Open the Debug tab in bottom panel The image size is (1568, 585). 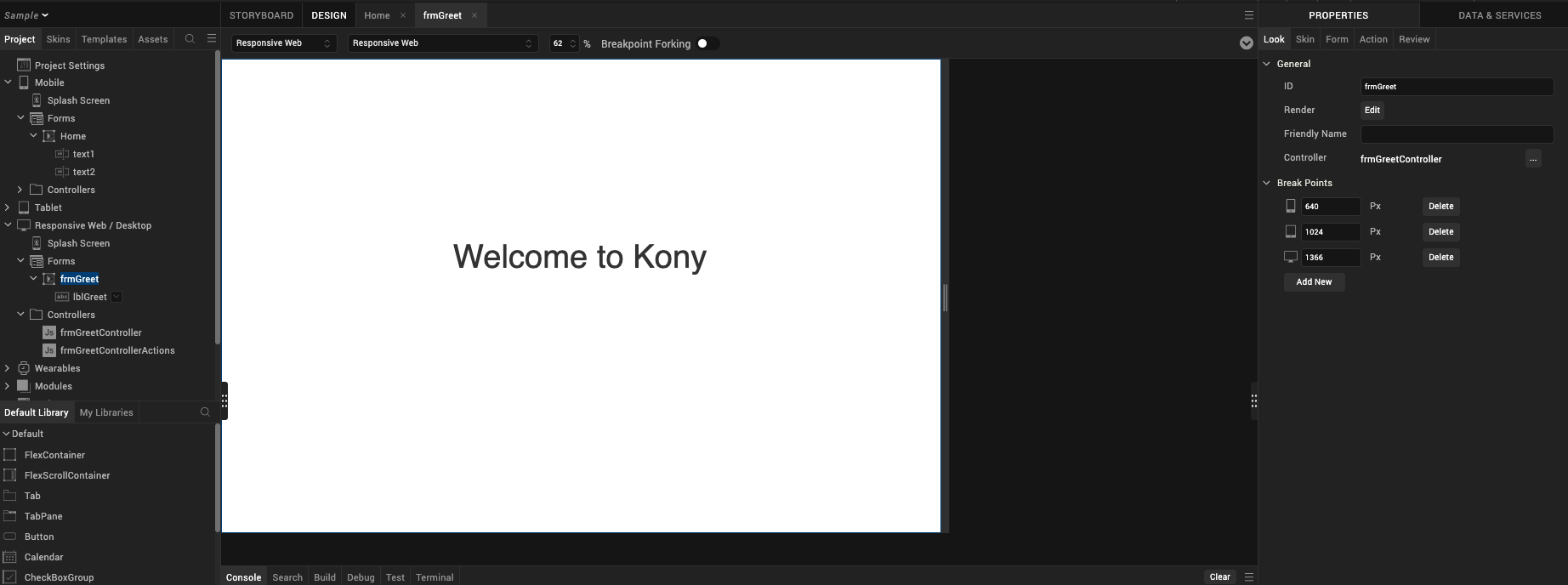(x=361, y=577)
